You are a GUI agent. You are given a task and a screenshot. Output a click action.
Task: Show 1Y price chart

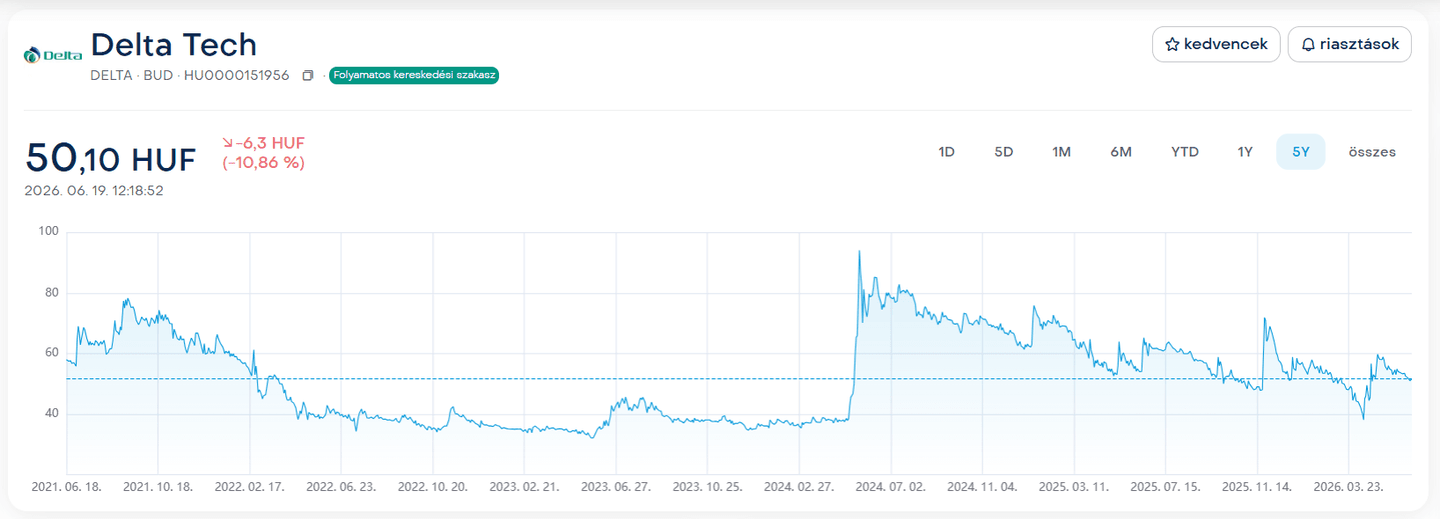[1245, 152]
